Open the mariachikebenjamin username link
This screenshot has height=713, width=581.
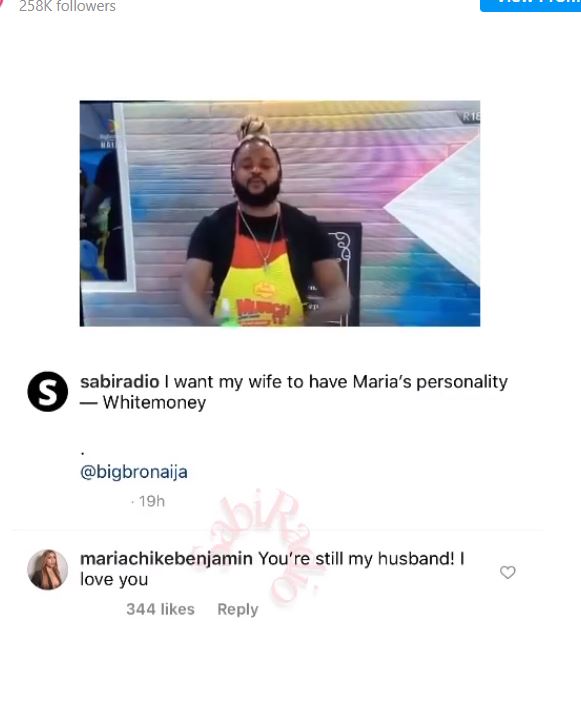pyautogui.click(x=166, y=558)
